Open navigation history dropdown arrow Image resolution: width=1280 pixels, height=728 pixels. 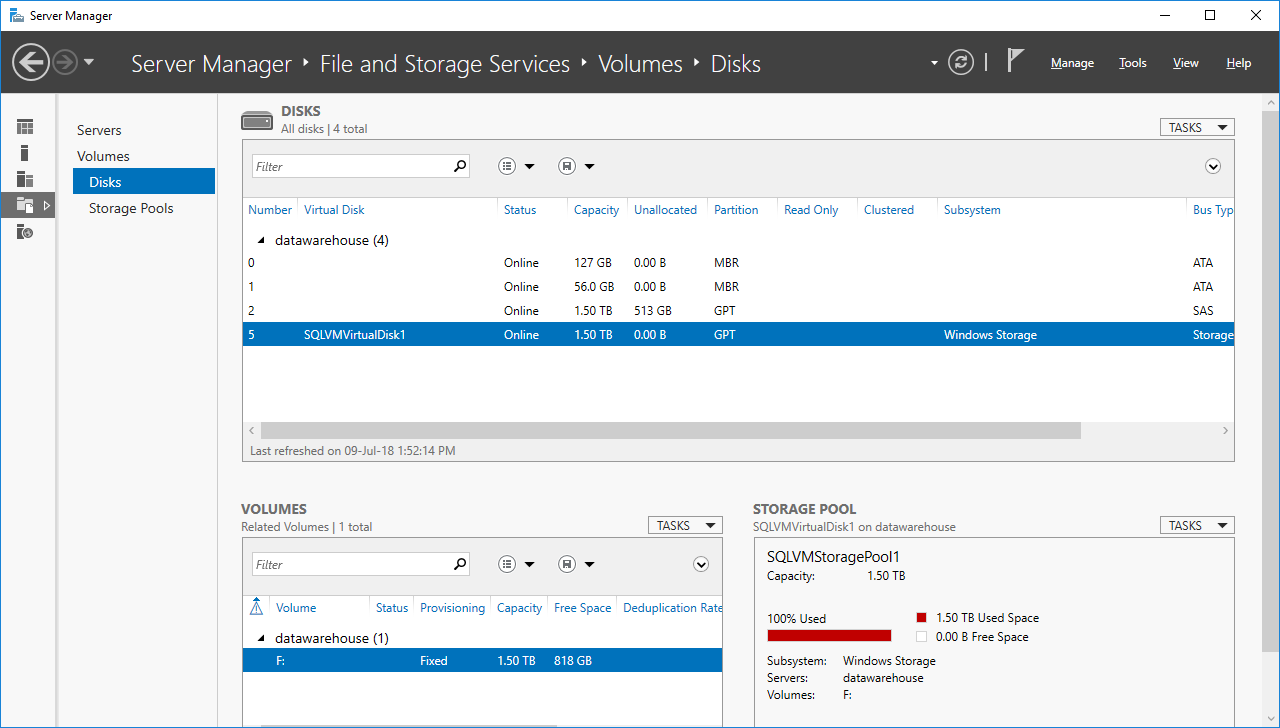(89, 63)
